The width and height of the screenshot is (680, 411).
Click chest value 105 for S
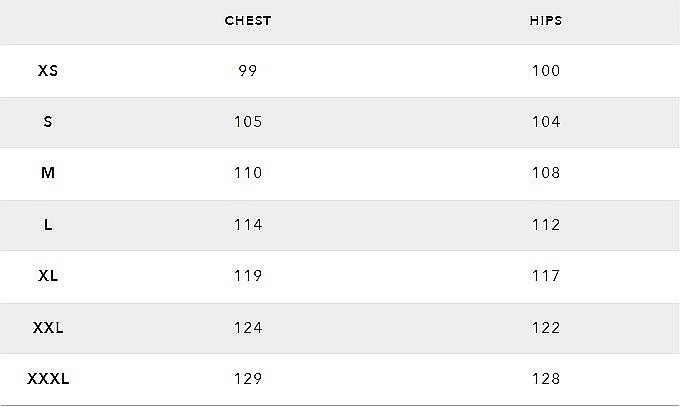point(248,122)
